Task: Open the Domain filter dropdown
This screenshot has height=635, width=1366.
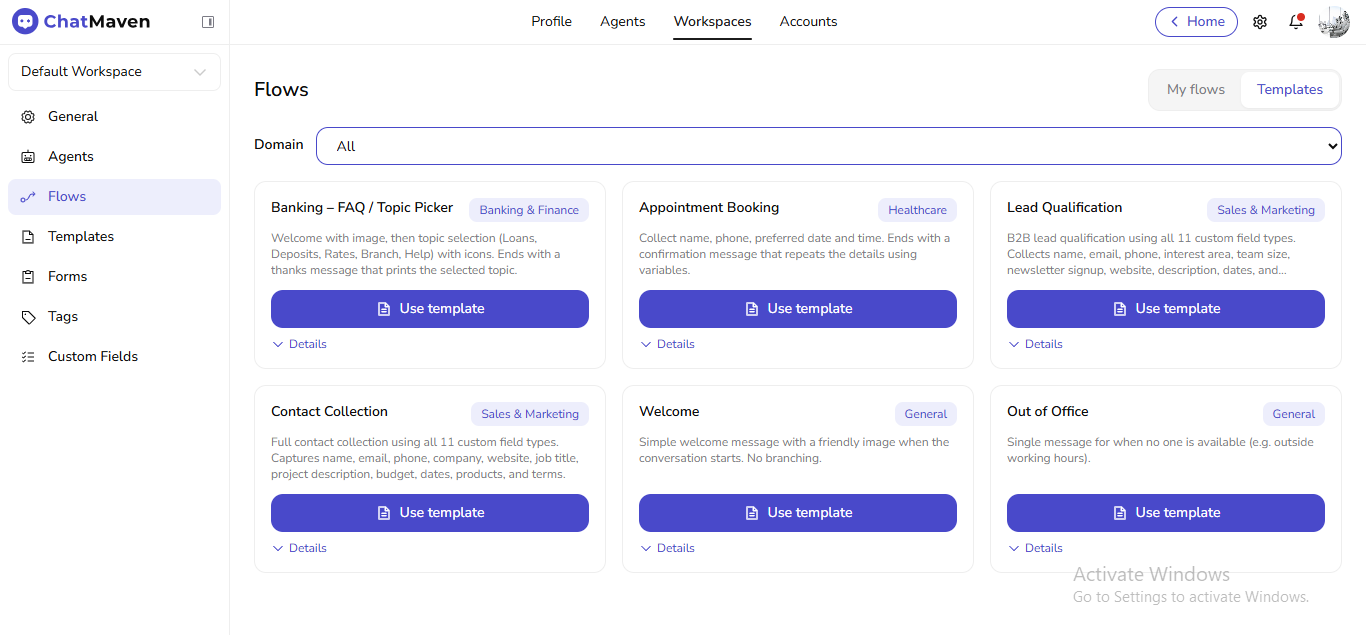Action: tap(828, 145)
